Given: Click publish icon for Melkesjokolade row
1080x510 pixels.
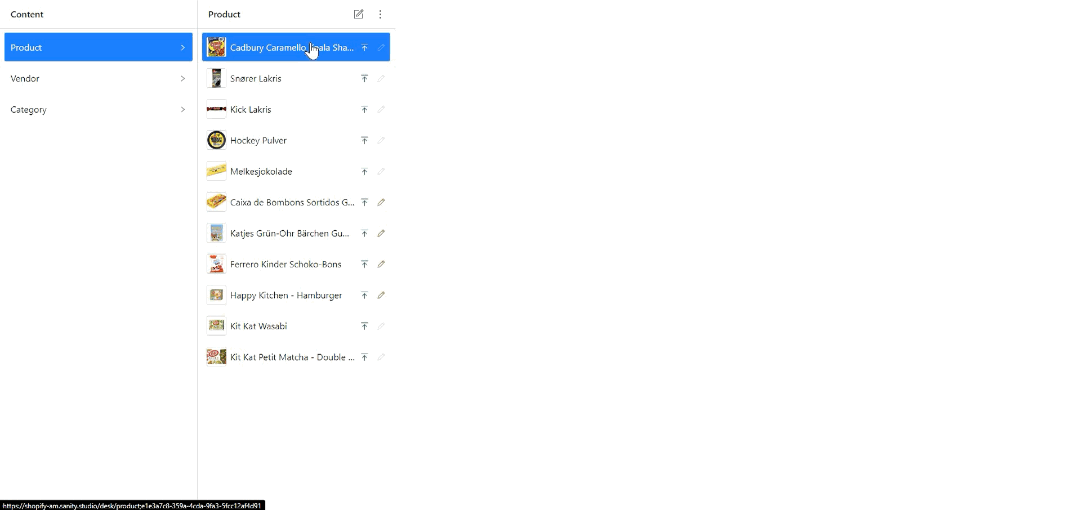Looking at the screenshot, I should 364,172.
